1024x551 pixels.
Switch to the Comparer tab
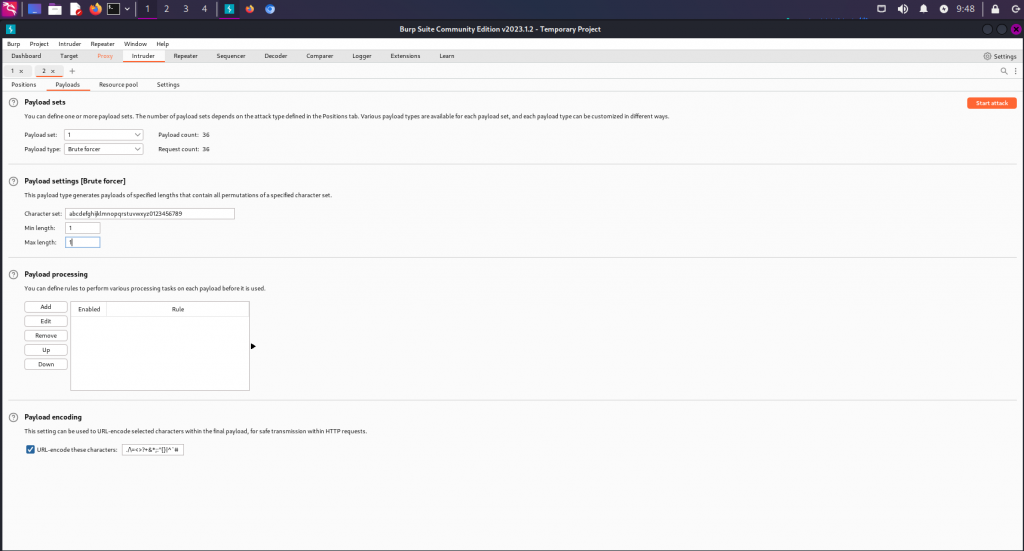pos(319,56)
